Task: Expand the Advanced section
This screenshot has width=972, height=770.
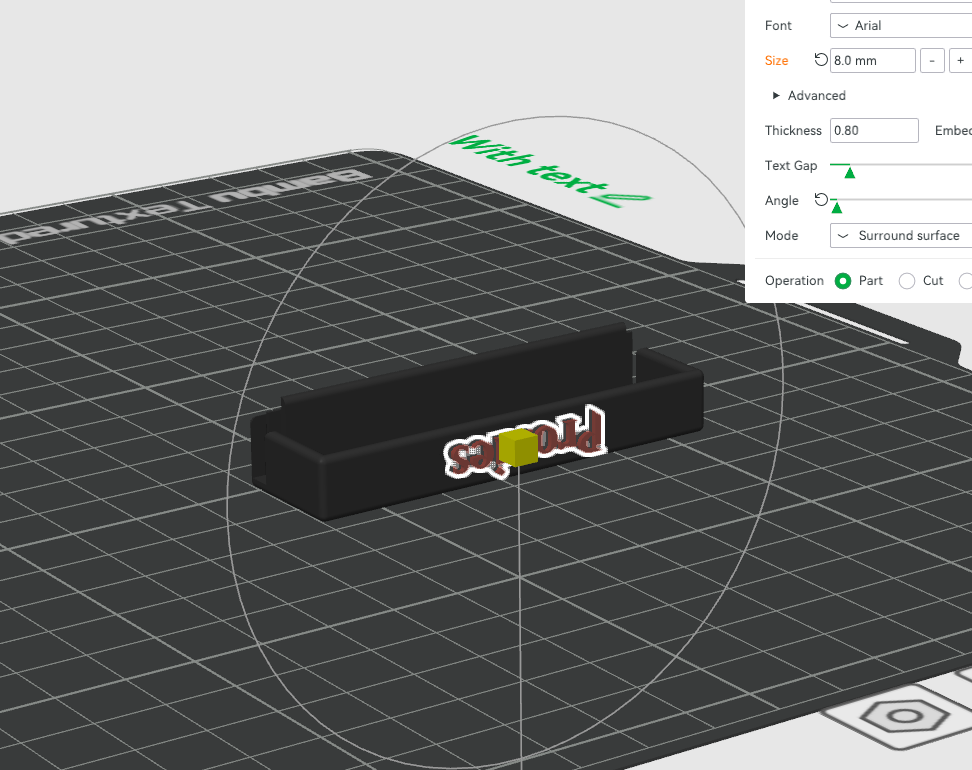Action: click(x=809, y=95)
